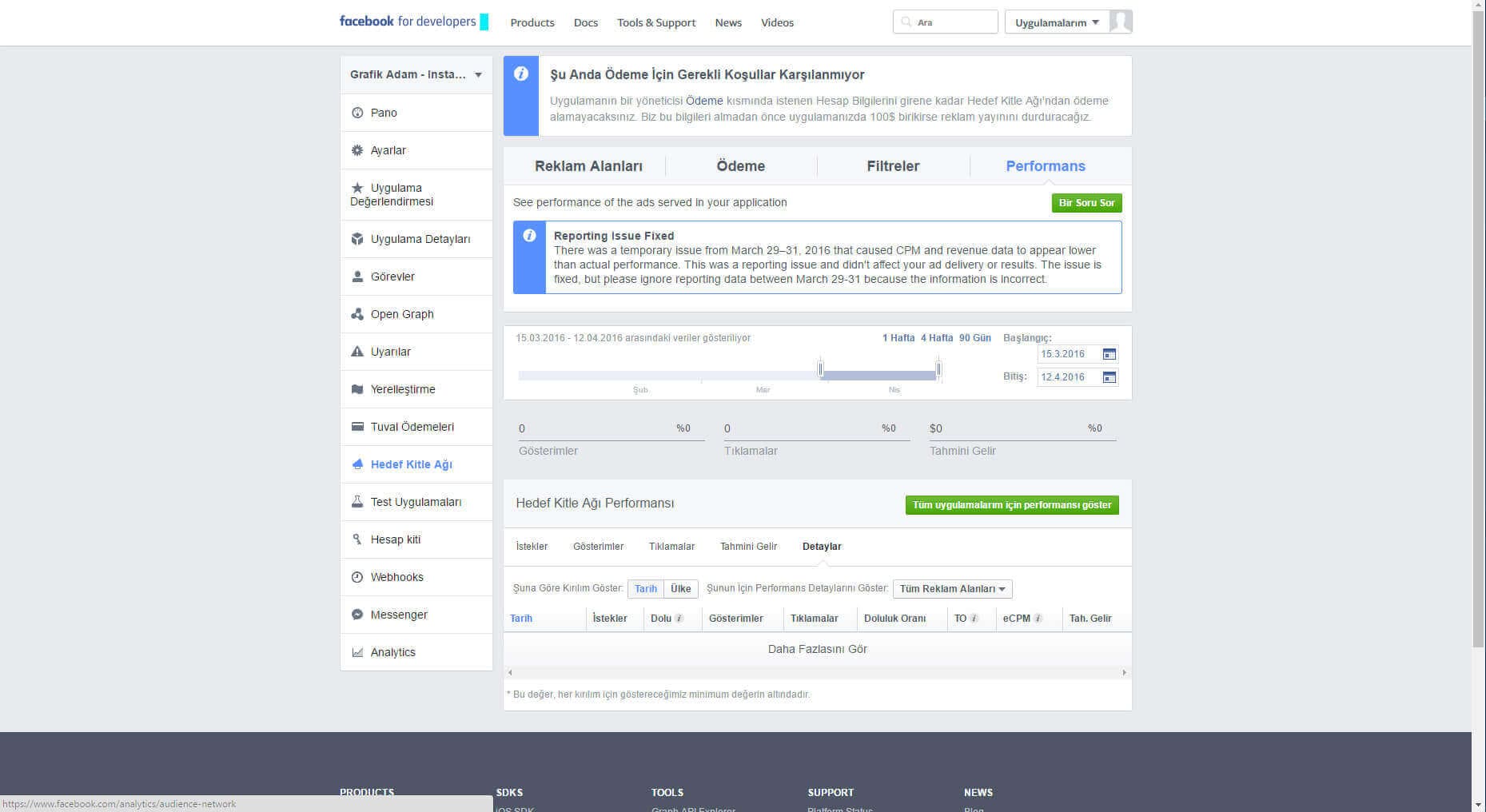Switch to the Performans tab
Viewport: 1486px width, 812px height.
coord(1046,166)
